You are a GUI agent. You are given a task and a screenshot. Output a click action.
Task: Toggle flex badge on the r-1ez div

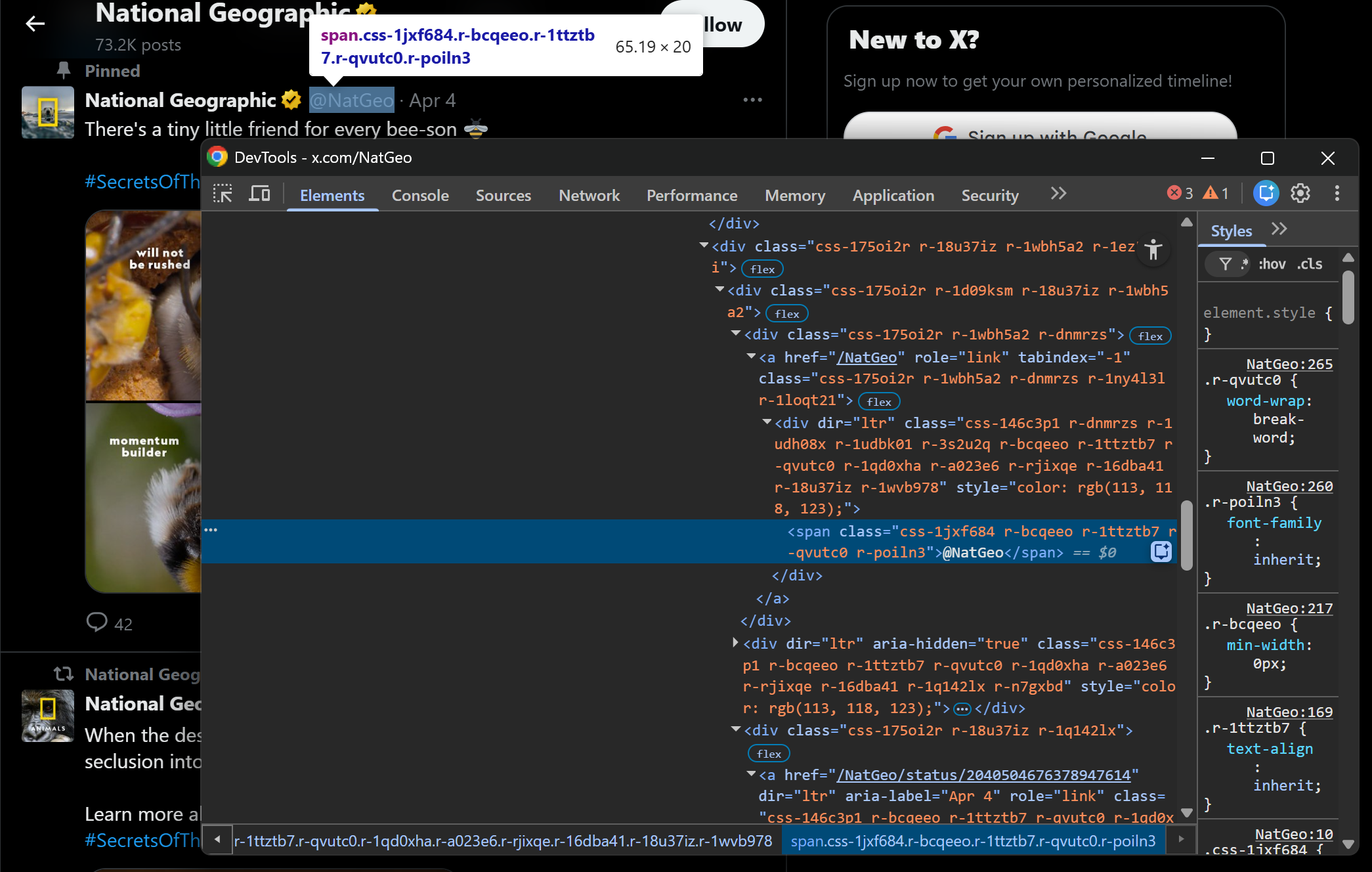pyautogui.click(x=762, y=269)
